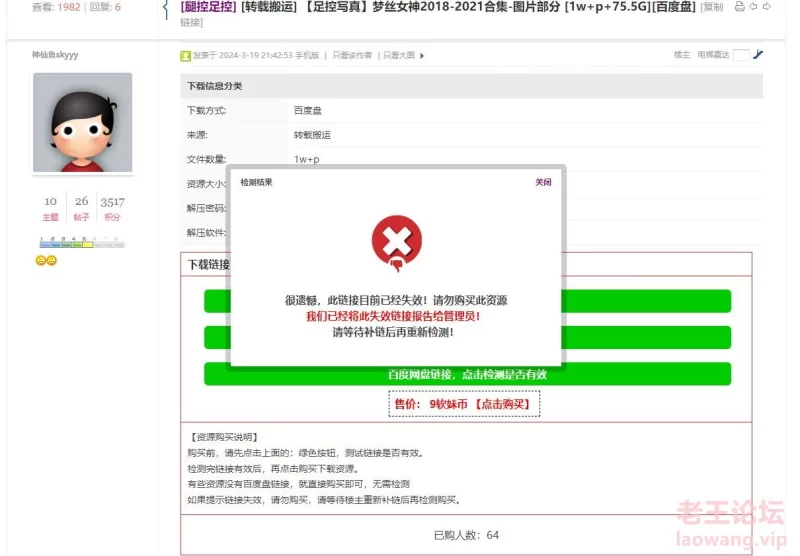Click the 售价 9软妹币【点击购买】 button

point(464,404)
